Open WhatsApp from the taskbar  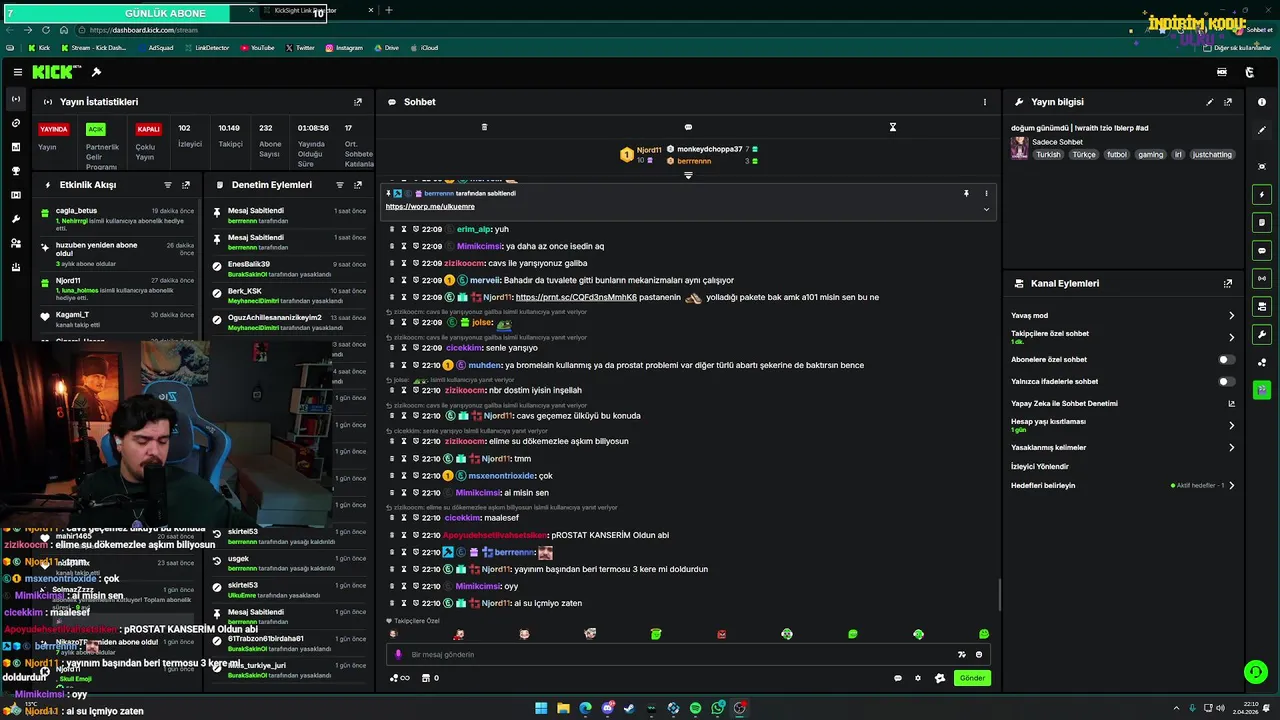coord(718,708)
